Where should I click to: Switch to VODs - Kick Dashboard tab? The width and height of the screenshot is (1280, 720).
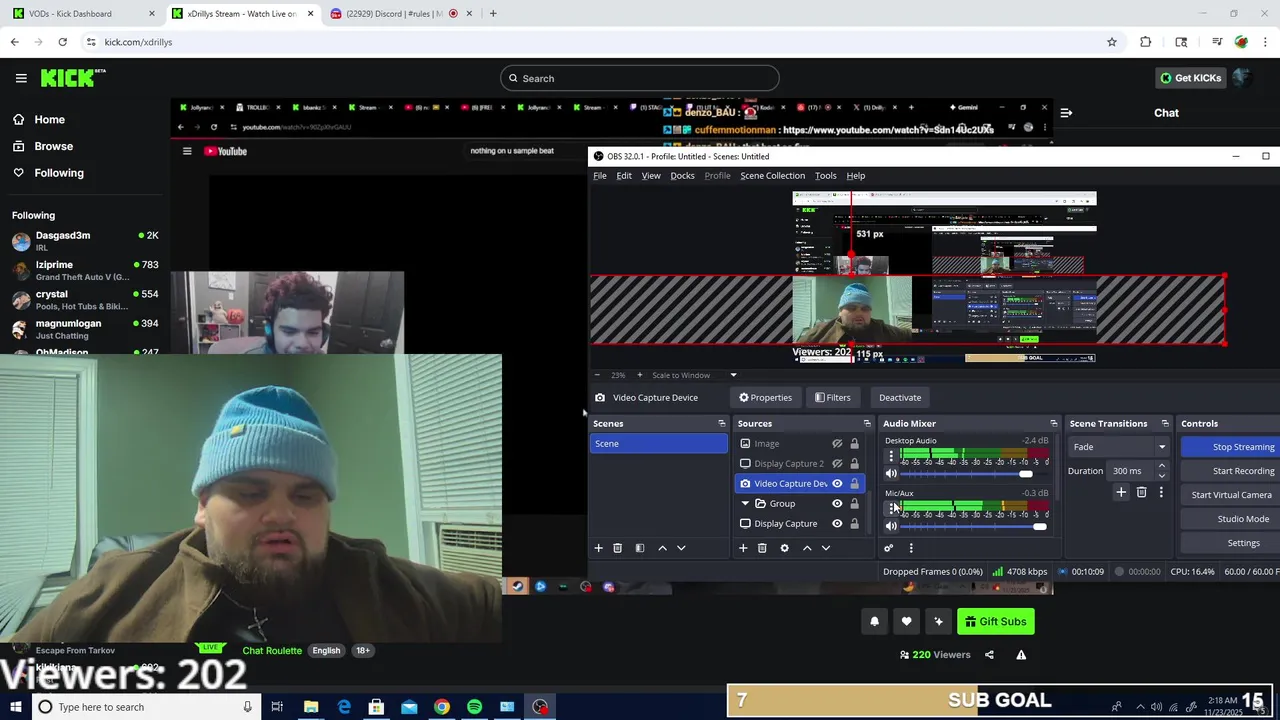82,14
